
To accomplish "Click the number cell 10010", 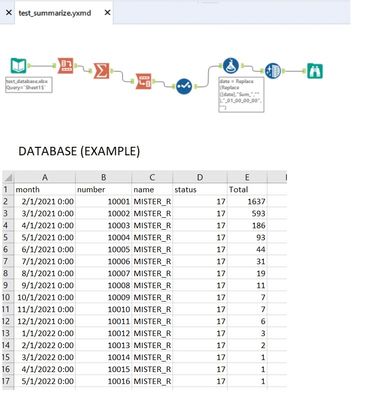I will point(104,309).
